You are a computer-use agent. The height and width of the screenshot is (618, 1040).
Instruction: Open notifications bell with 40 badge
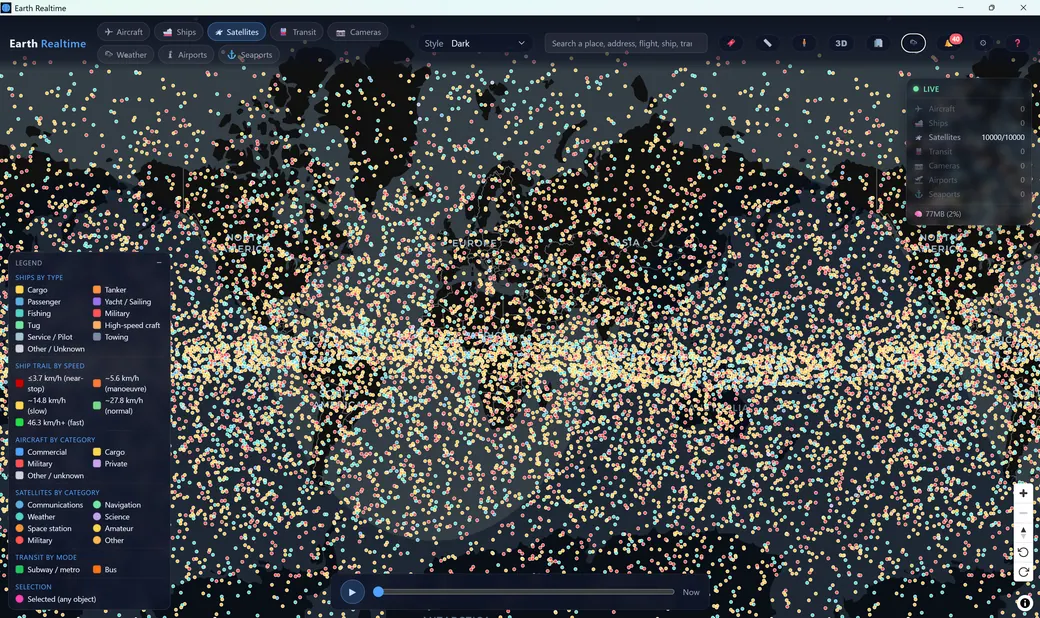(950, 42)
